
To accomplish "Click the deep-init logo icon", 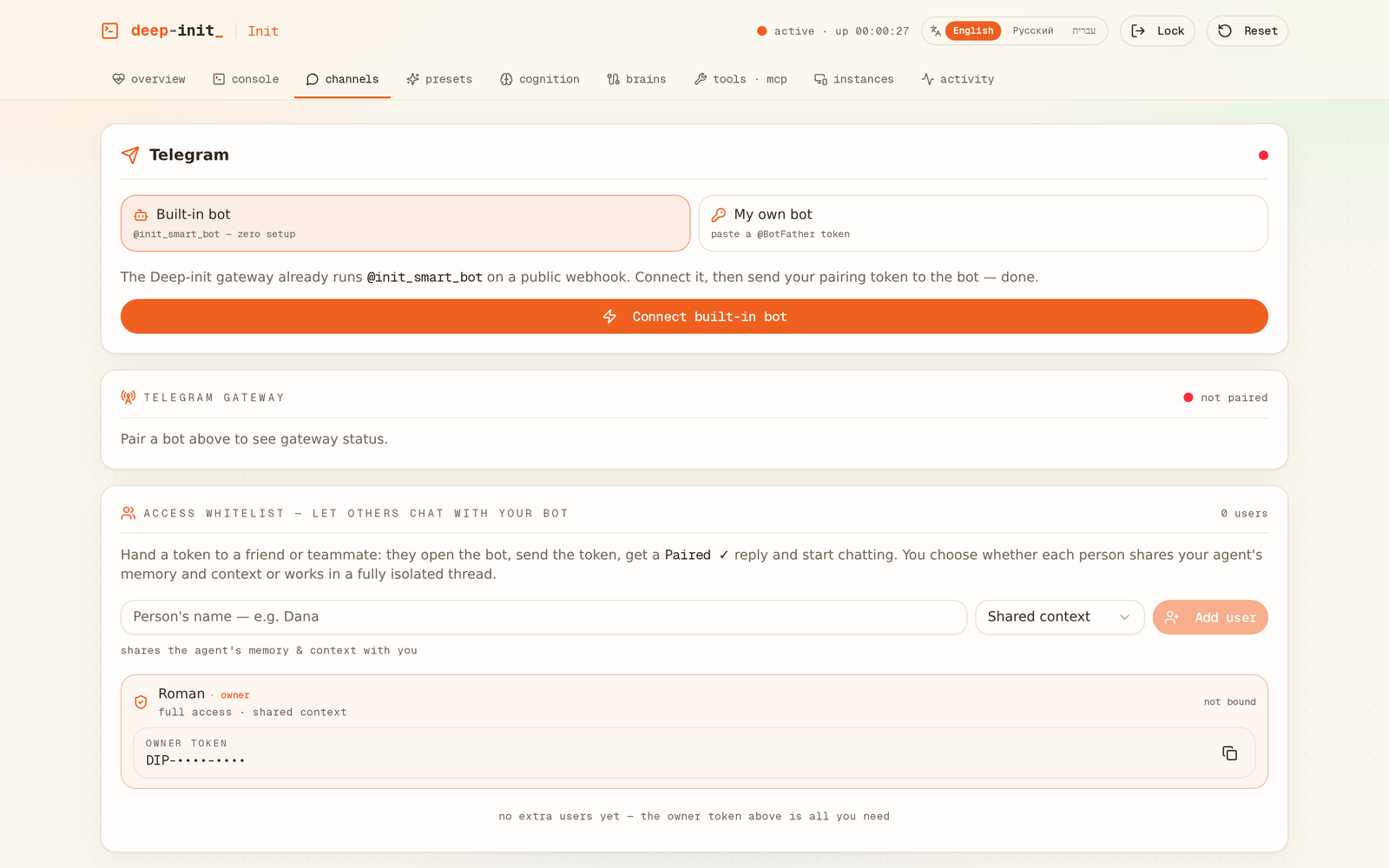I will [x=110, y=31].
